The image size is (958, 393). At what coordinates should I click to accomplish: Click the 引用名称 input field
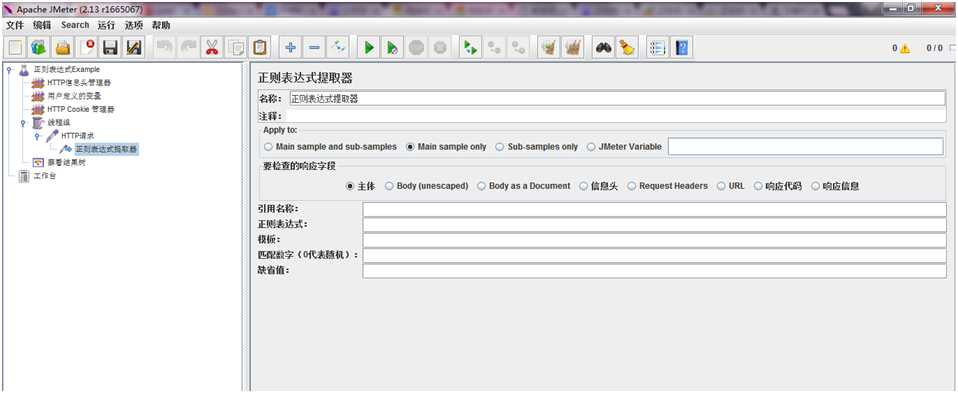[x=654, y=210]
